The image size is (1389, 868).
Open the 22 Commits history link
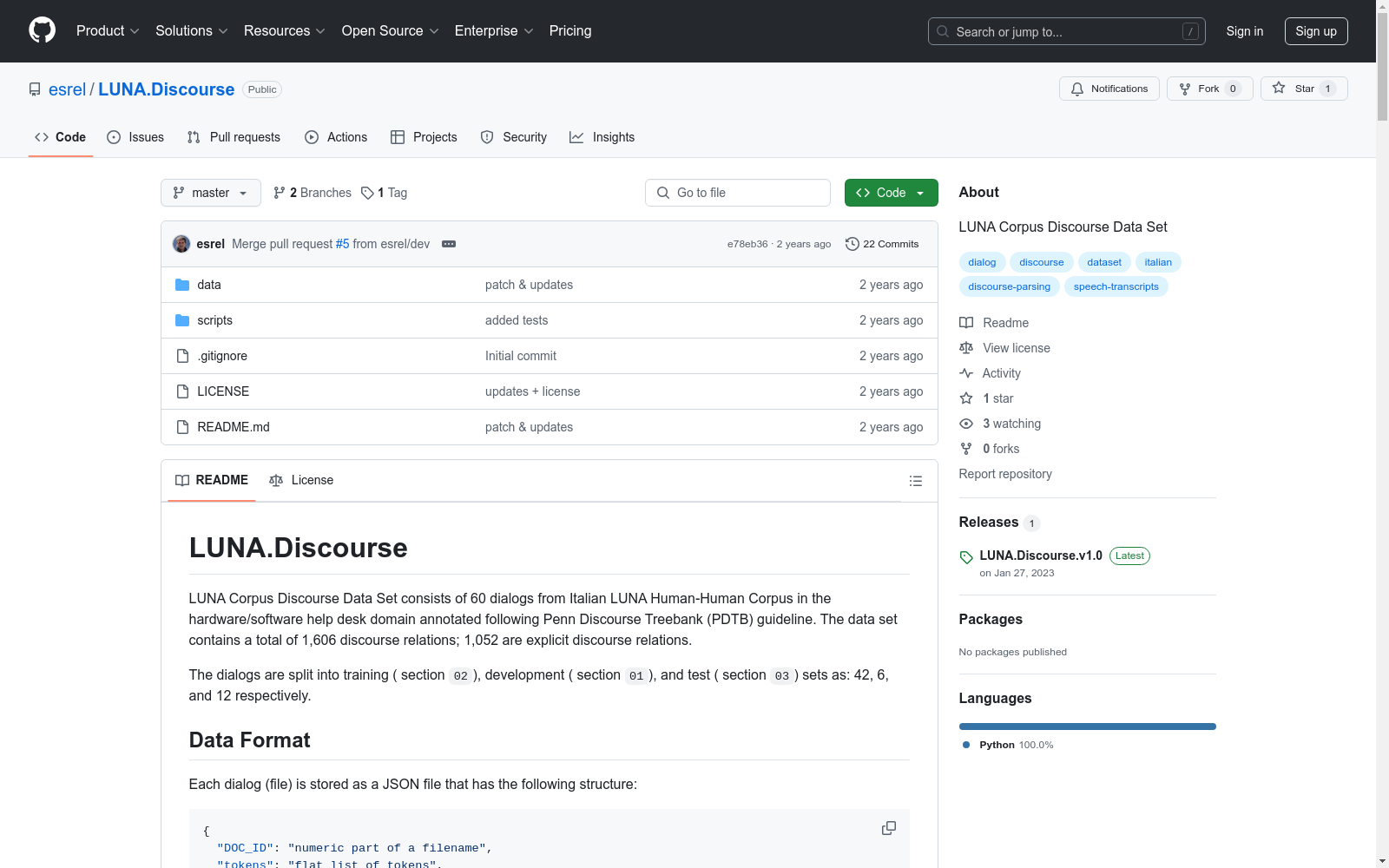point(882,244)
